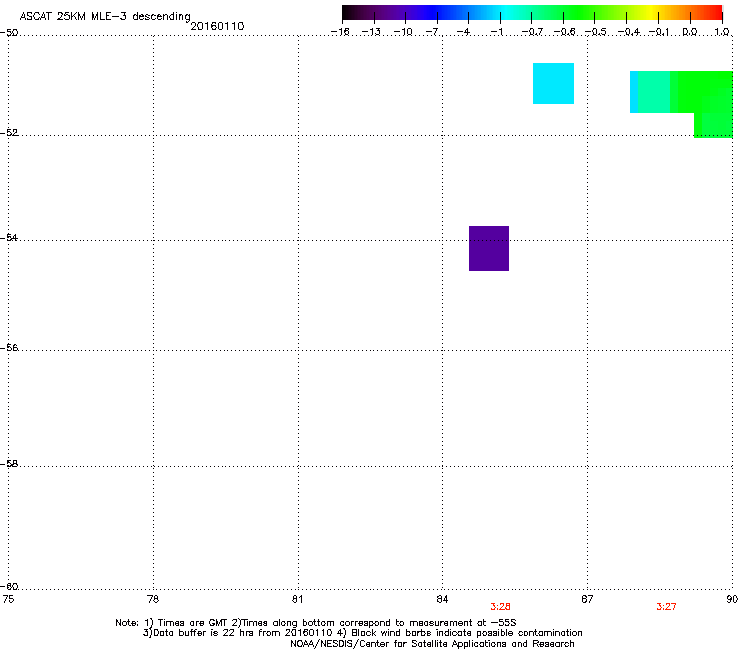Click the latitude axis label '-52'
Viewport: 740px width, 650px height.
pos(9,133)
